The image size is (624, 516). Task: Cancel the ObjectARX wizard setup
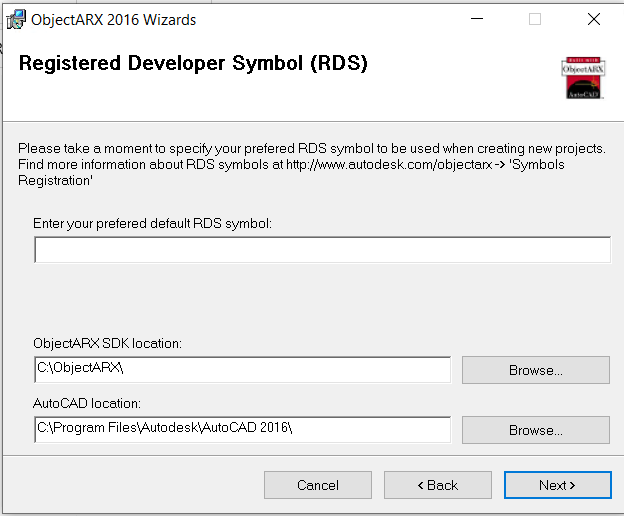tap(318, 485)
